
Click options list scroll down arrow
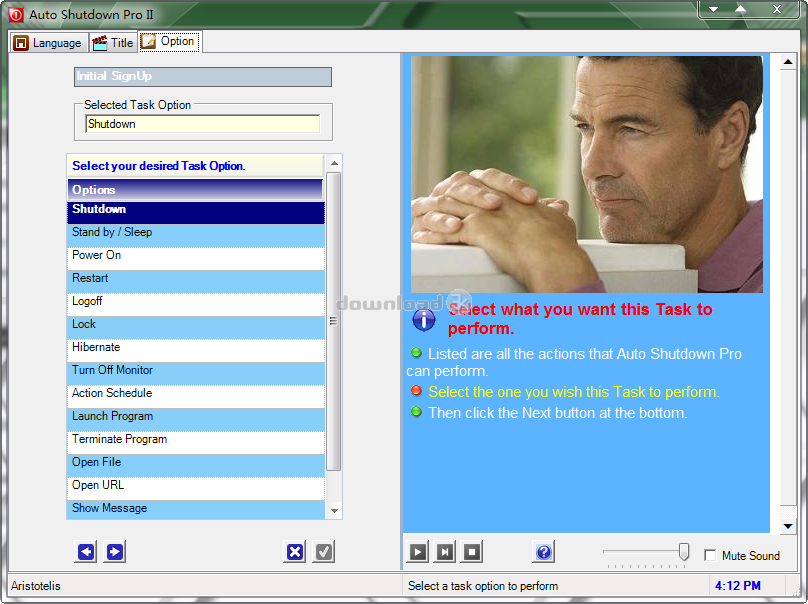(334, 511)
